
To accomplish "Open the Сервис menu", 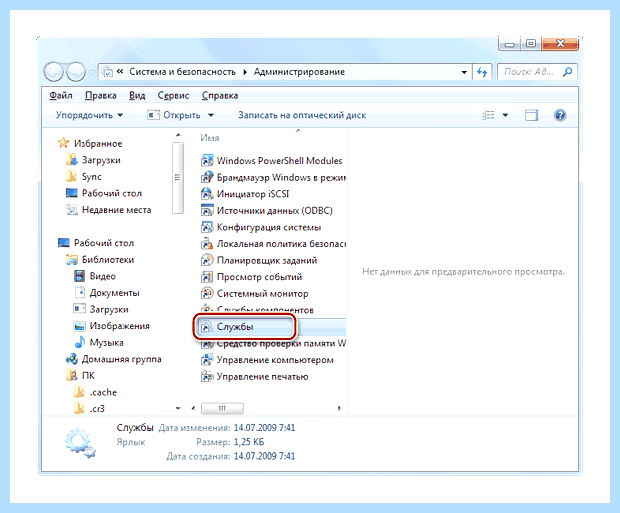I will click(173, 95).
